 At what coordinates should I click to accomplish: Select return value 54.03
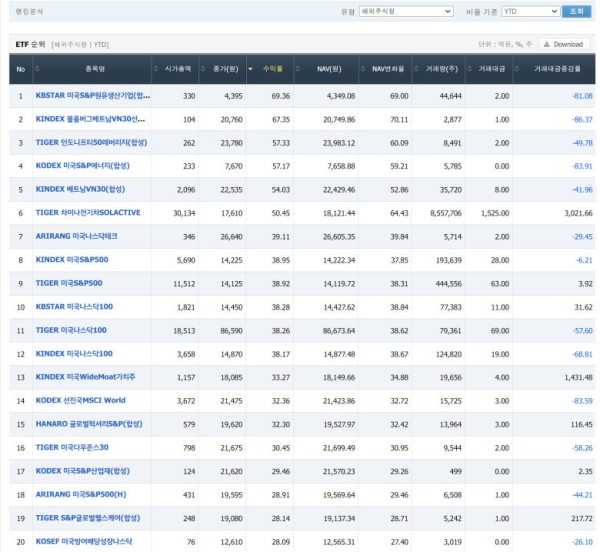click(x=281, y=190)
